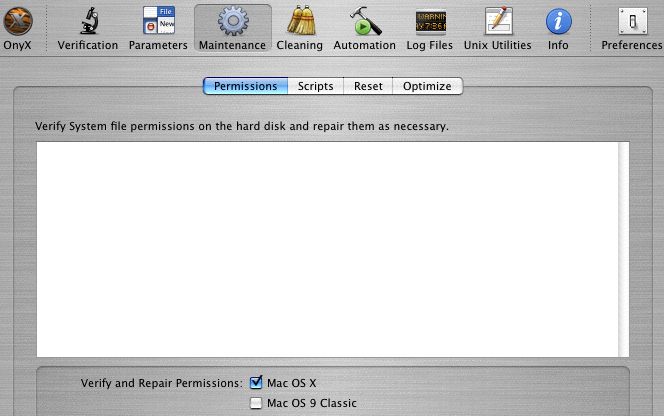Viewport: 664px width, 416px height.
Task: Click inside the permissions output text area
Action: tap(327, 249)
